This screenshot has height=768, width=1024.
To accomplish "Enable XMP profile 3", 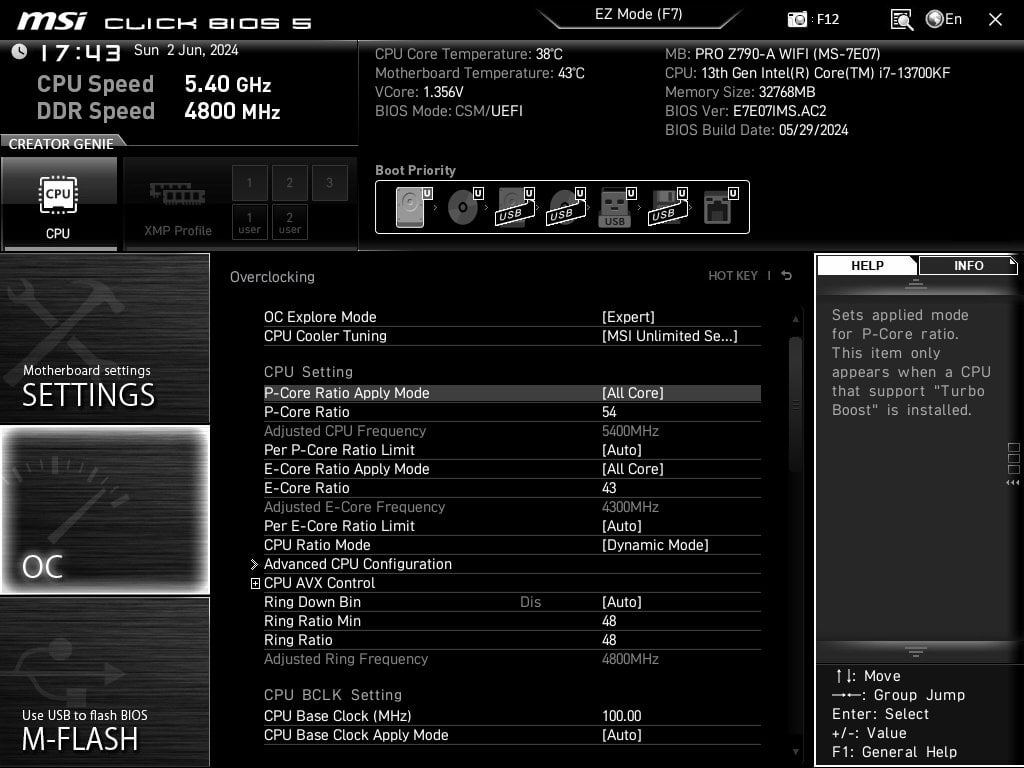I will tap(329, 183).
